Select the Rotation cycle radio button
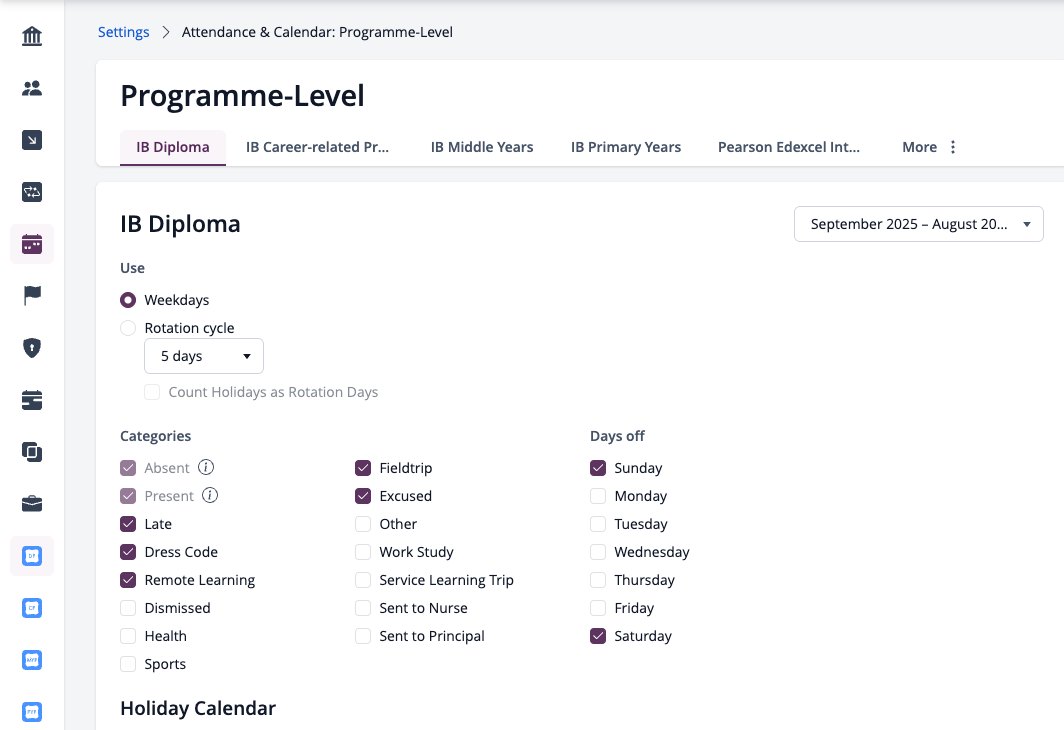 tap(128, 328)
